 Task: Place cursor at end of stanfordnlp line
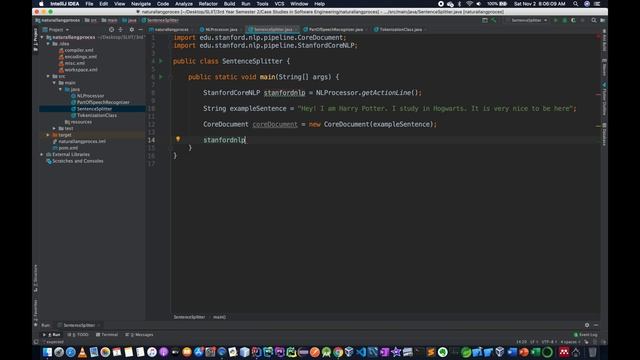click(x=246, y=140)
